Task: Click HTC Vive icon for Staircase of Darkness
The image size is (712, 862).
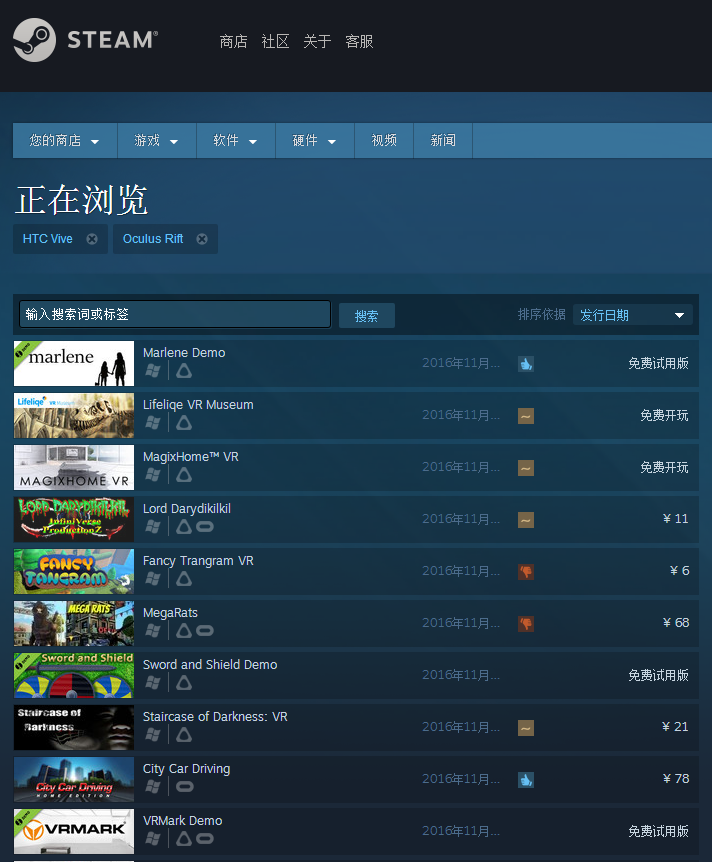Action: [x=184, y=734]
